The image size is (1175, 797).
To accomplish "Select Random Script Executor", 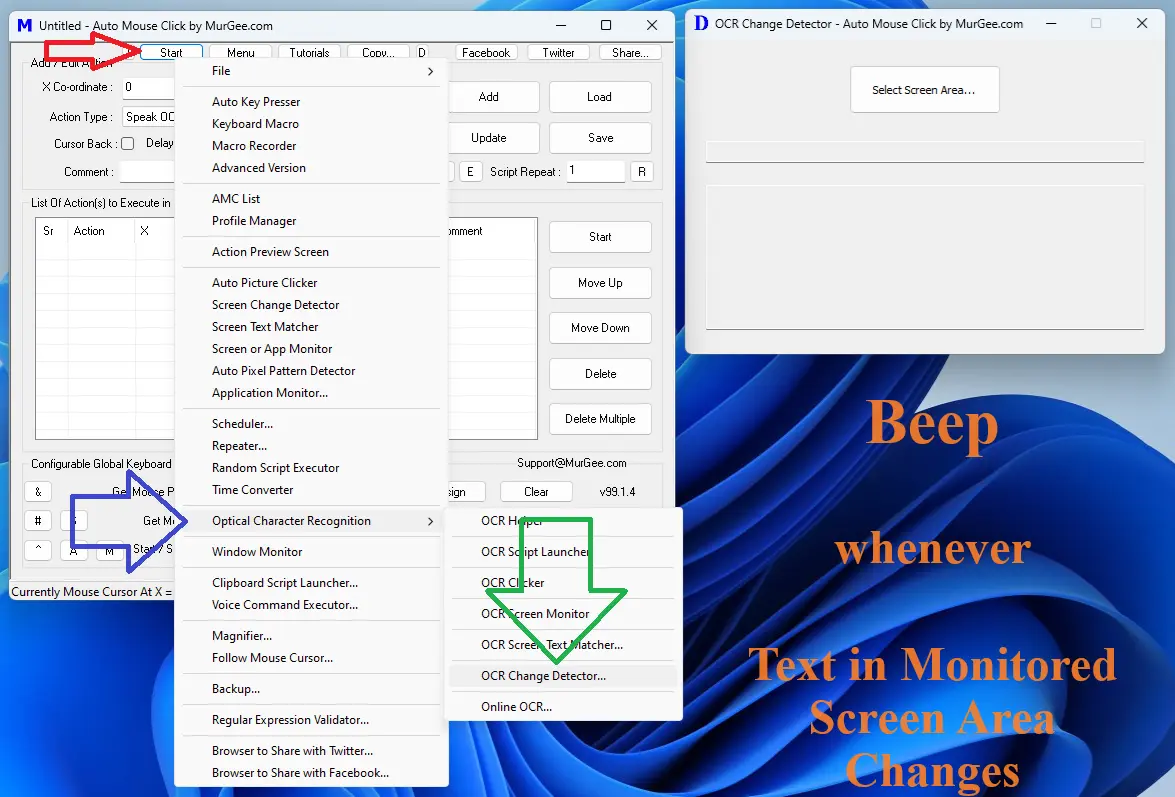I will (x=311, y=467).
